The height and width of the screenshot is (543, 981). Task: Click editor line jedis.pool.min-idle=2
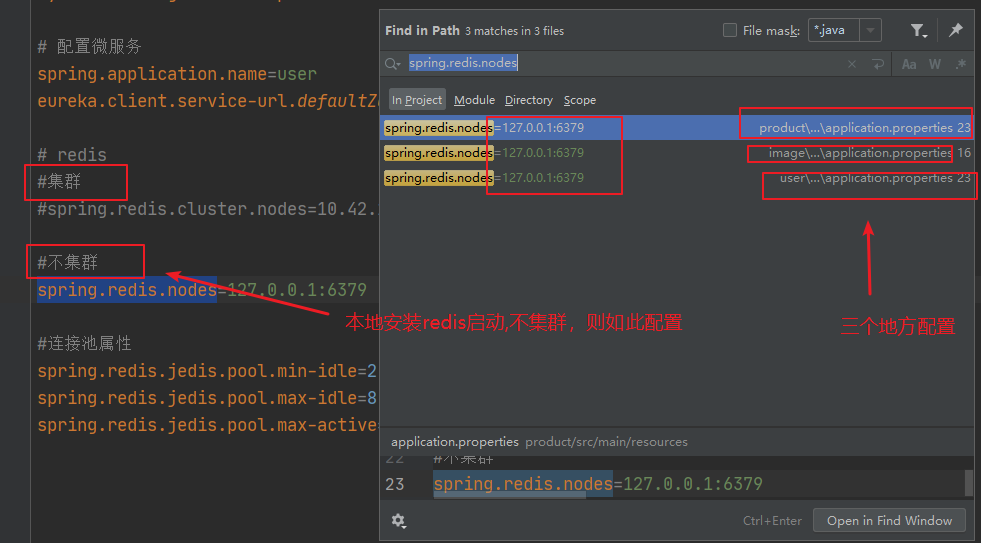coord(207,371)
